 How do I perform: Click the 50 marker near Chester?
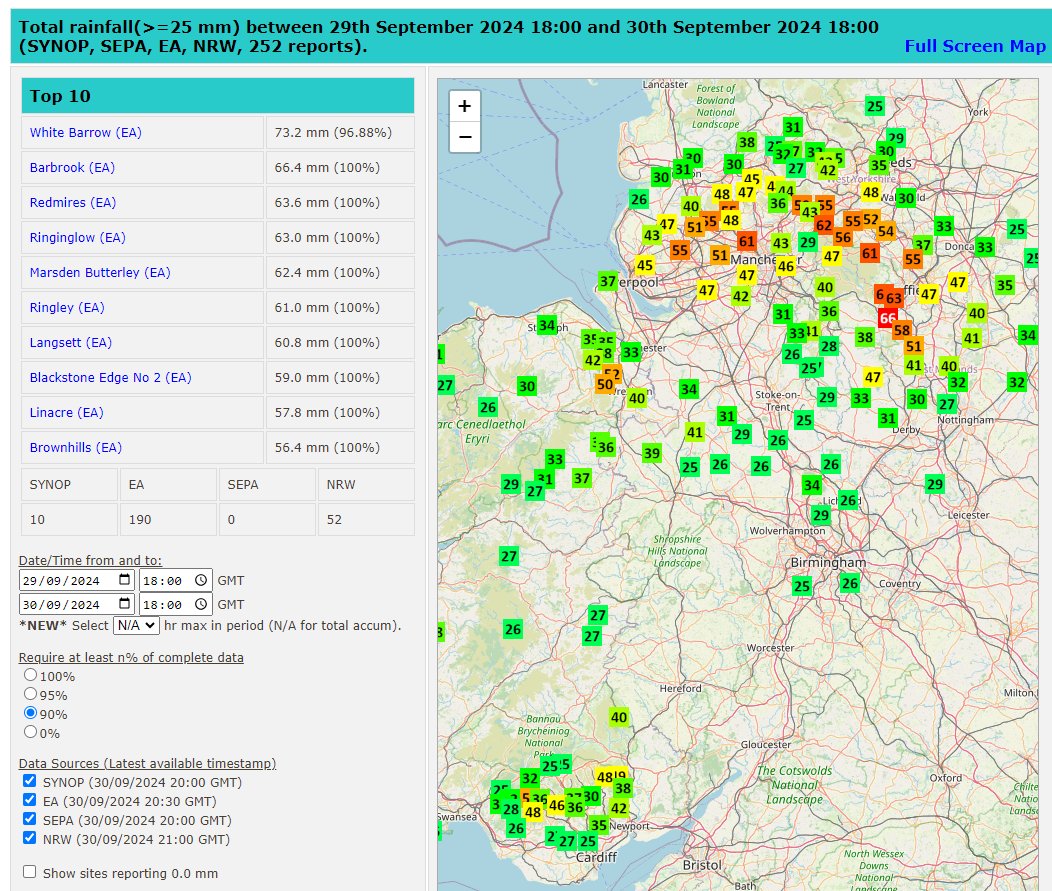point(604,384)
